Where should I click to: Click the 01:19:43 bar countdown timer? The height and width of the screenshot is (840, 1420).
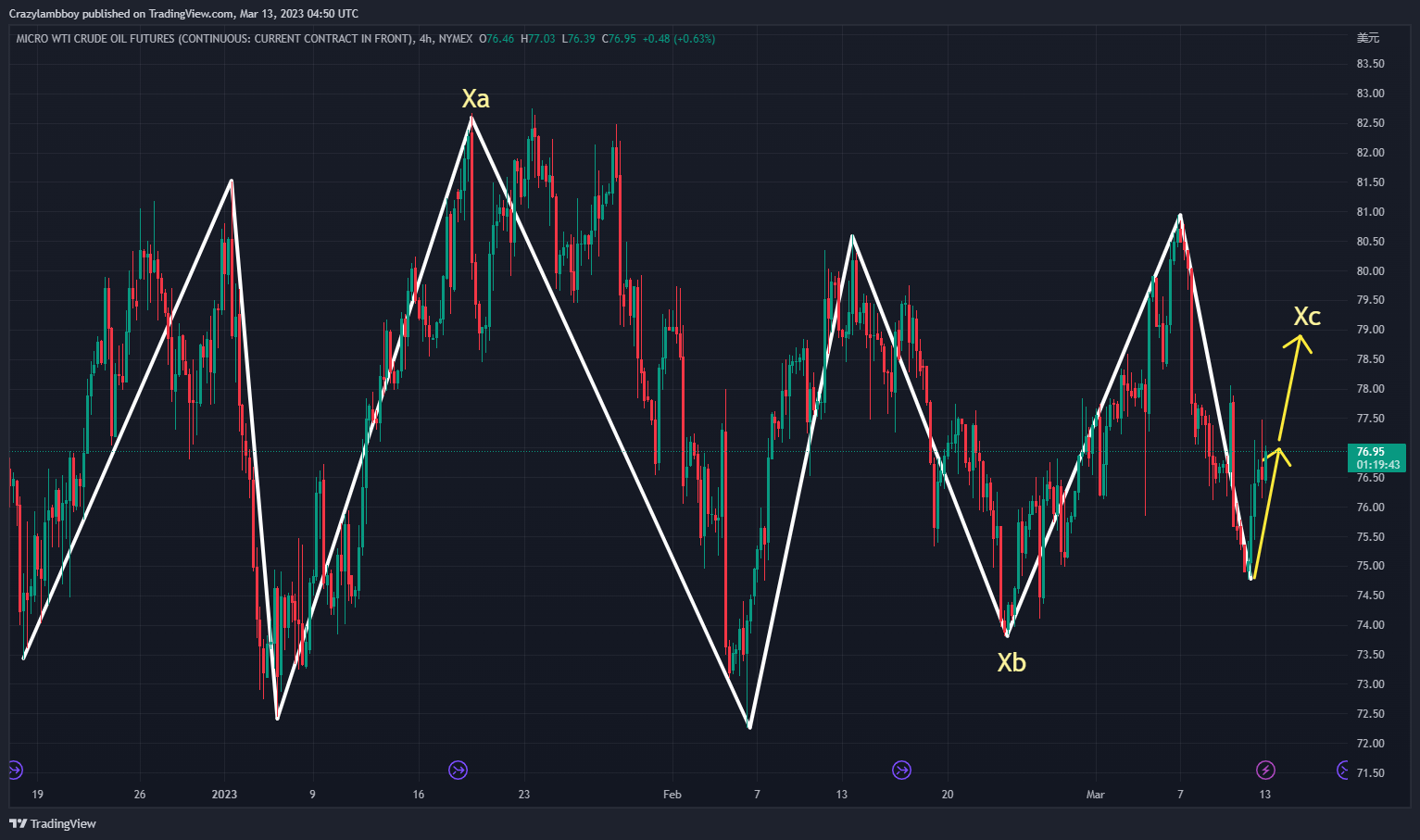click(x=1378, y=465)
